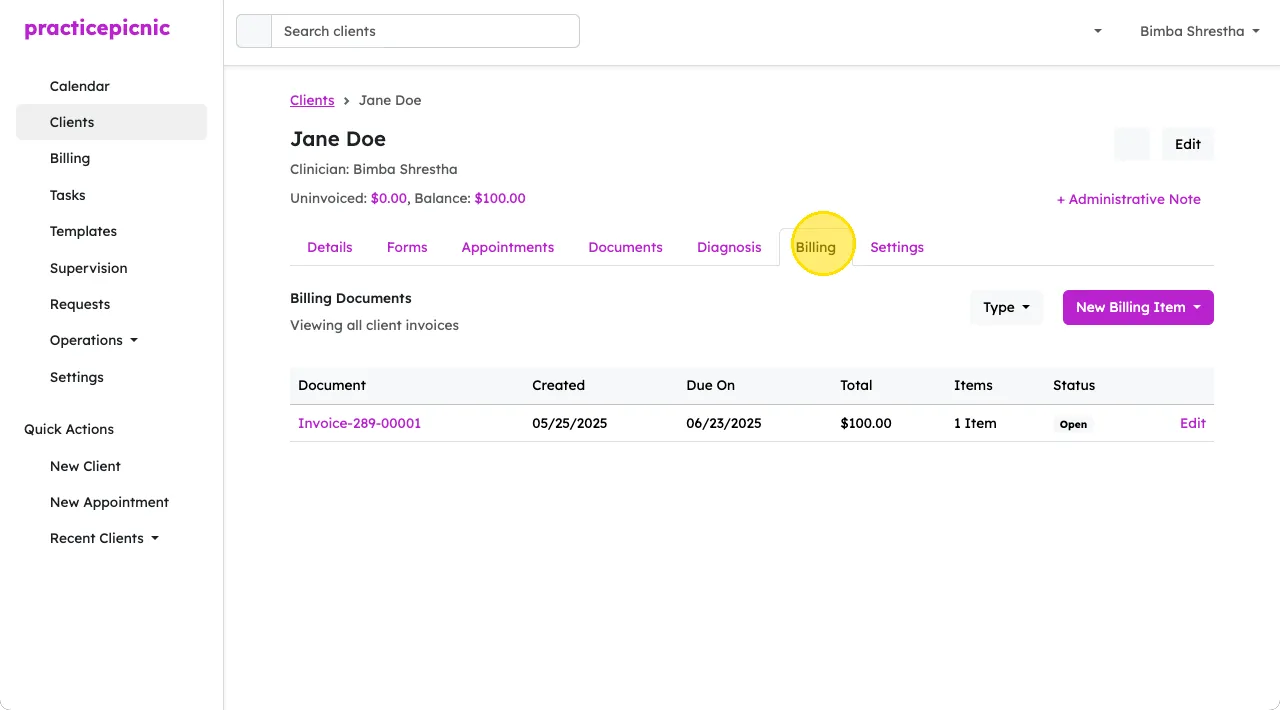The height and width of the screenshot is (710, 1280).
Task: Click the Viewing all client invoices text
Action: (x=374, y=325)
